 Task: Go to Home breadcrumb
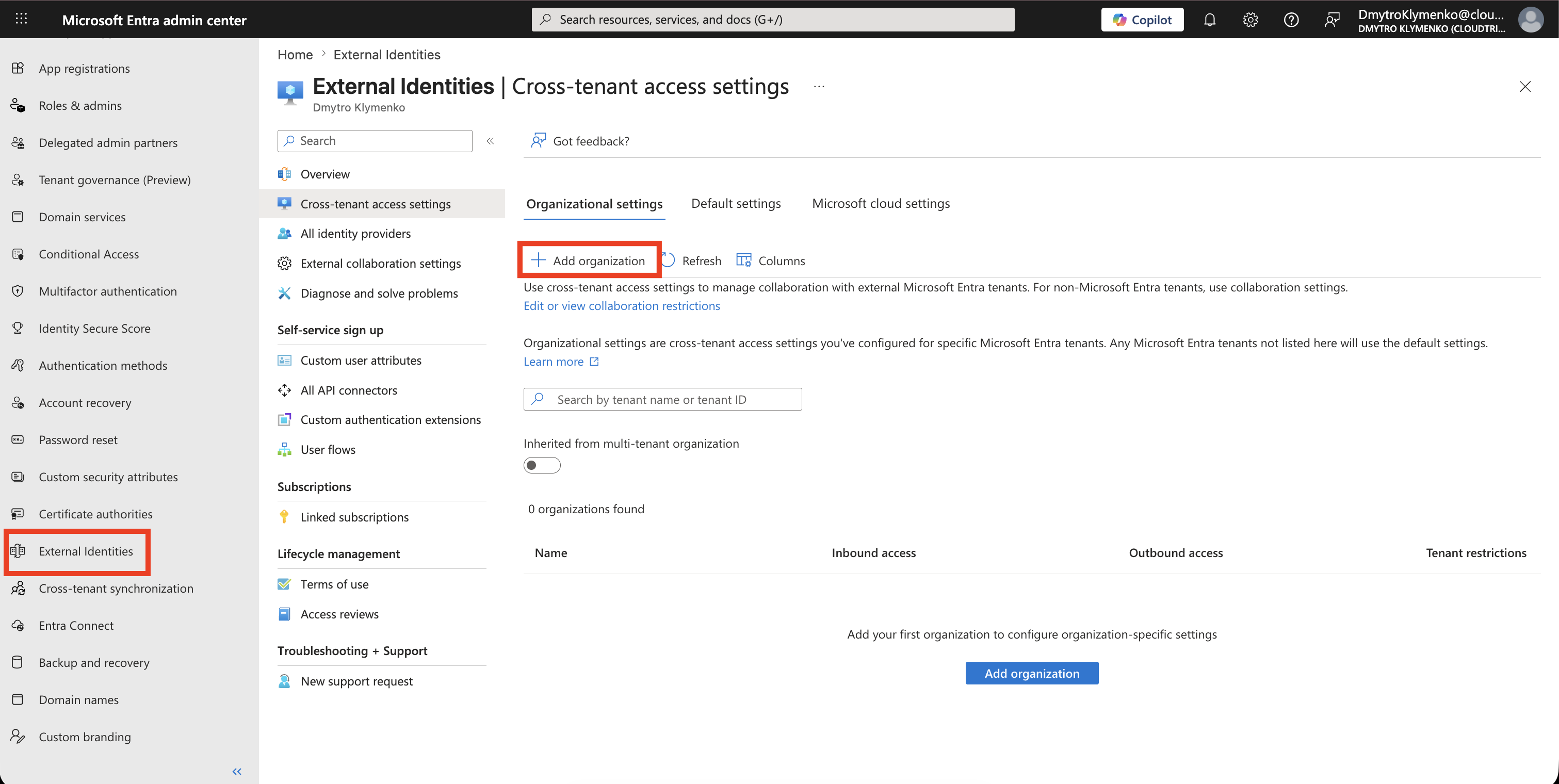pyautogui.click(x=295, y=55)
